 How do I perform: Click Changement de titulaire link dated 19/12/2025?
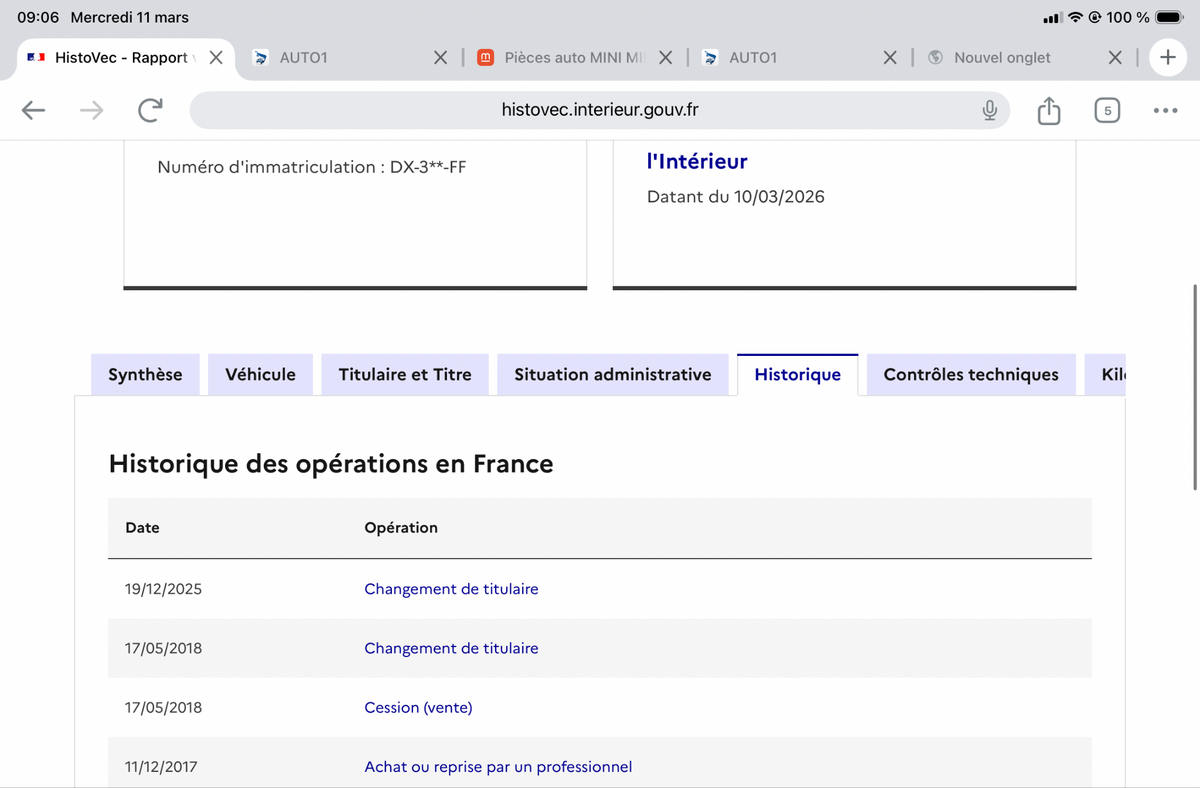[451, 589]
